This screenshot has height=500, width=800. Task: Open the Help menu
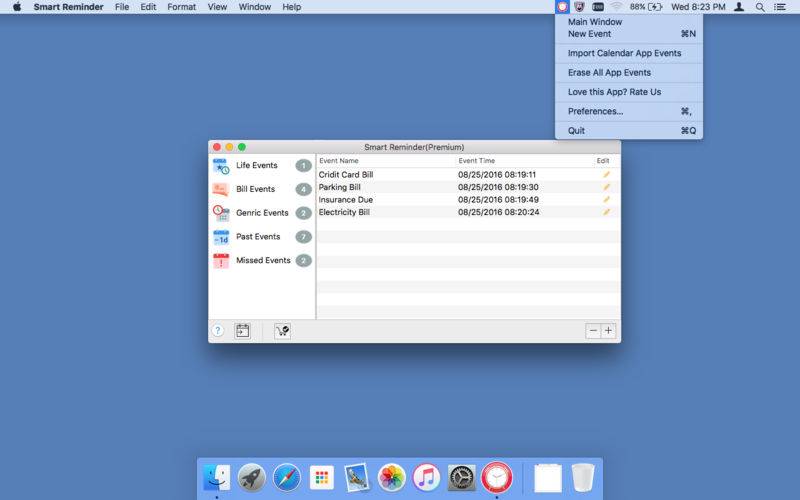click(x=292, y=7)
